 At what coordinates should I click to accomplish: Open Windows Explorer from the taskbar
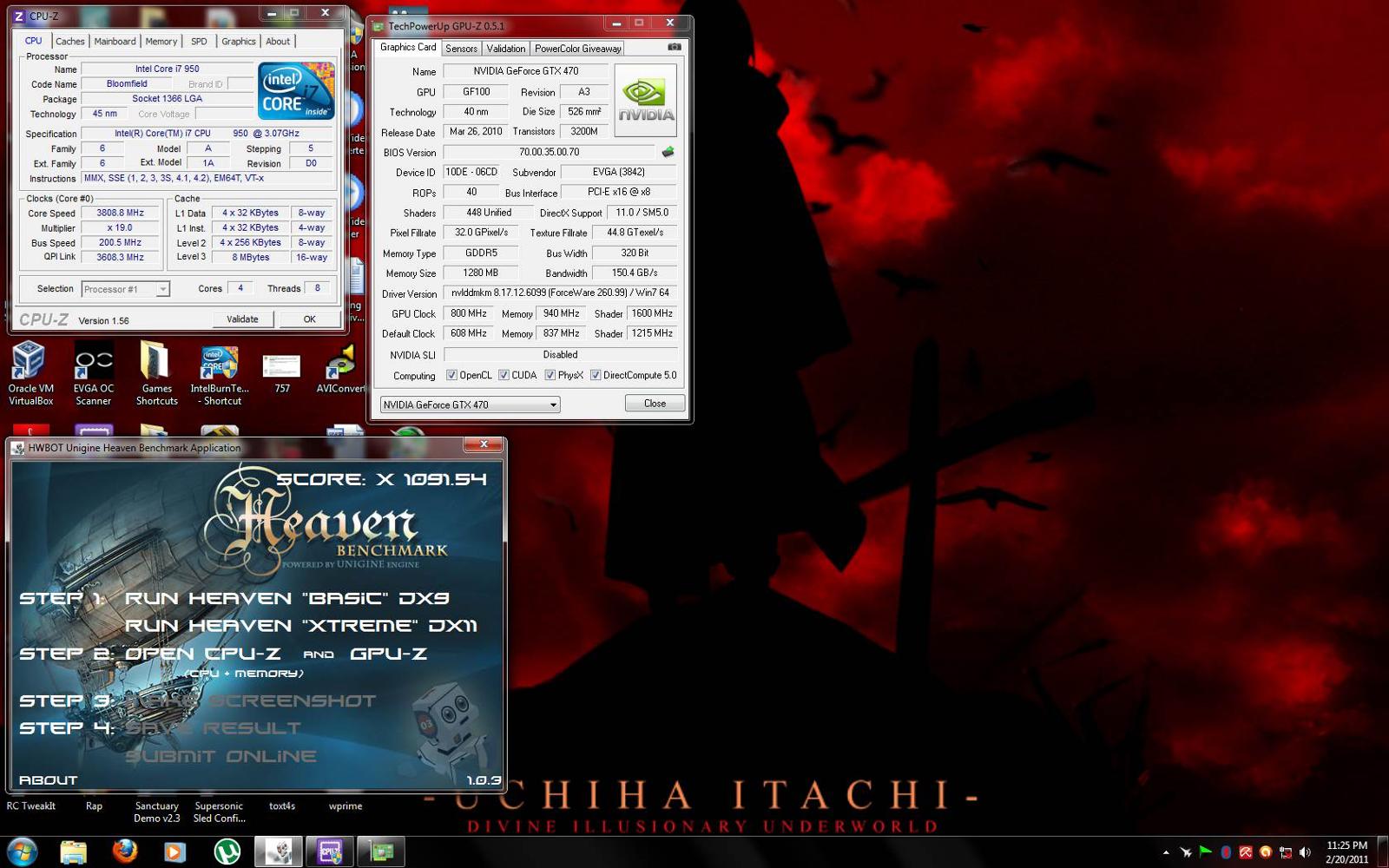(x=74, y=852)
